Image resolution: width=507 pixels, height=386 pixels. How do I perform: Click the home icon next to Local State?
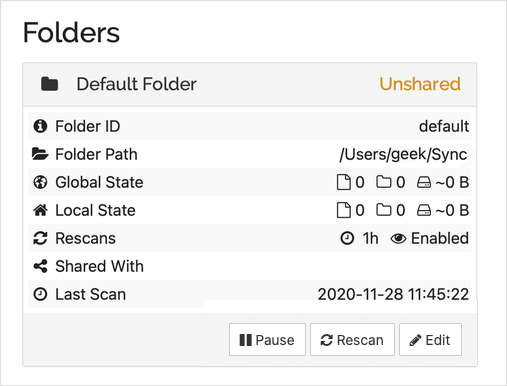(40, 210)
